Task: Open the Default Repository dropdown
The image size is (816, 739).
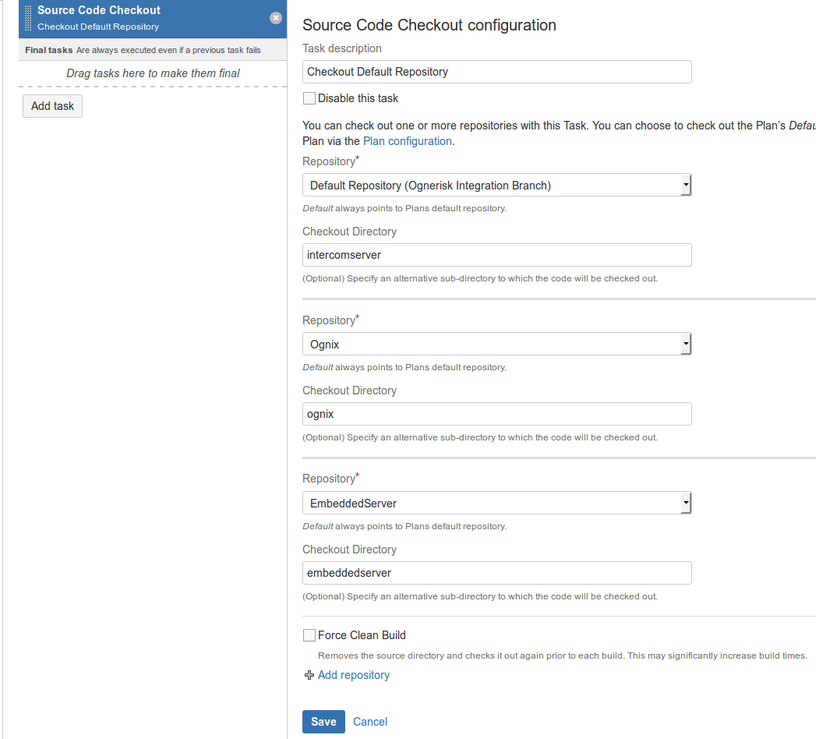Action: pyautogui.click(x=496, y=185)
